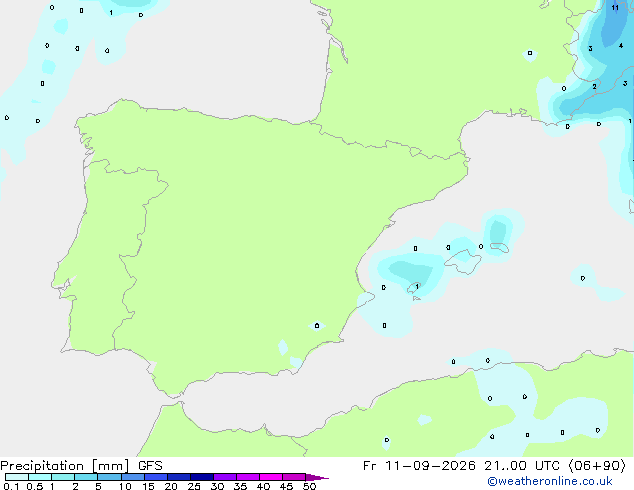
Task: Click the purple arrow tip beyond 50 on legend
Action: point(317,477)
